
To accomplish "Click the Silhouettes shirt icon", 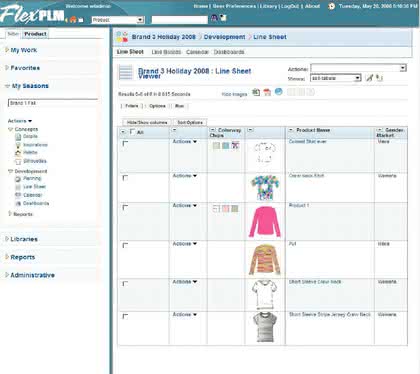I will [18, 161].
